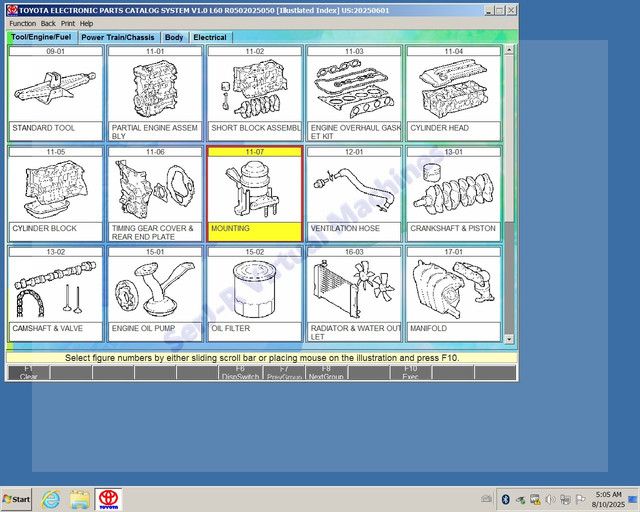The width and height of the screenshot is (640, 512).
Task: Switch to the Tool/Engine/Fuel tab
Action: (41, 37)
